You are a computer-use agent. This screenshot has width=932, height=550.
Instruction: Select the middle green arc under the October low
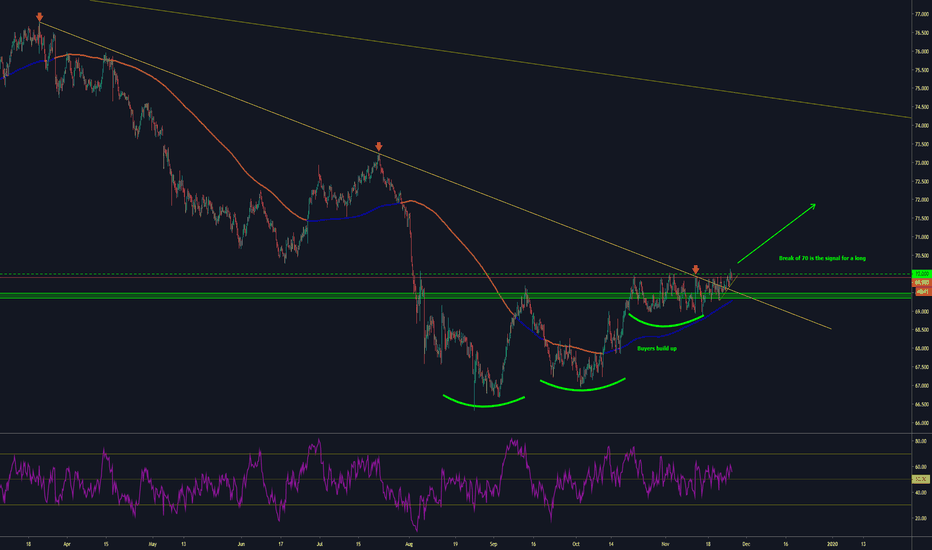tap(582, 385)
